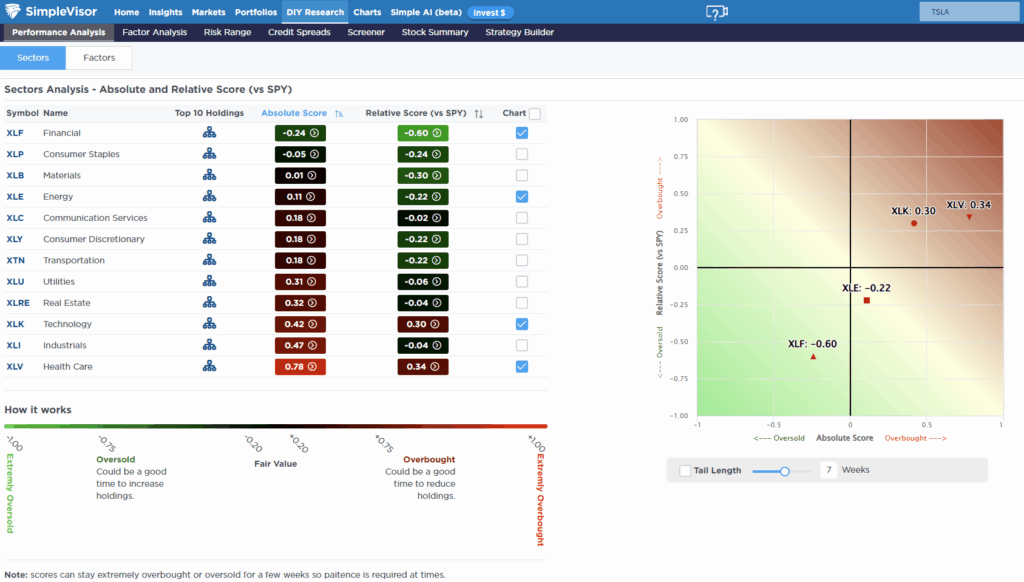
Task: Check Communication Services chart checkbox
Action: pos(522,218)
